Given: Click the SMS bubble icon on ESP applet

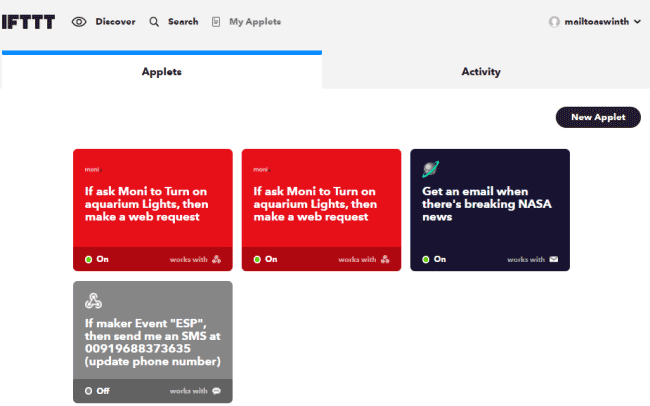Looking at the screenshot, I should 216,391.
